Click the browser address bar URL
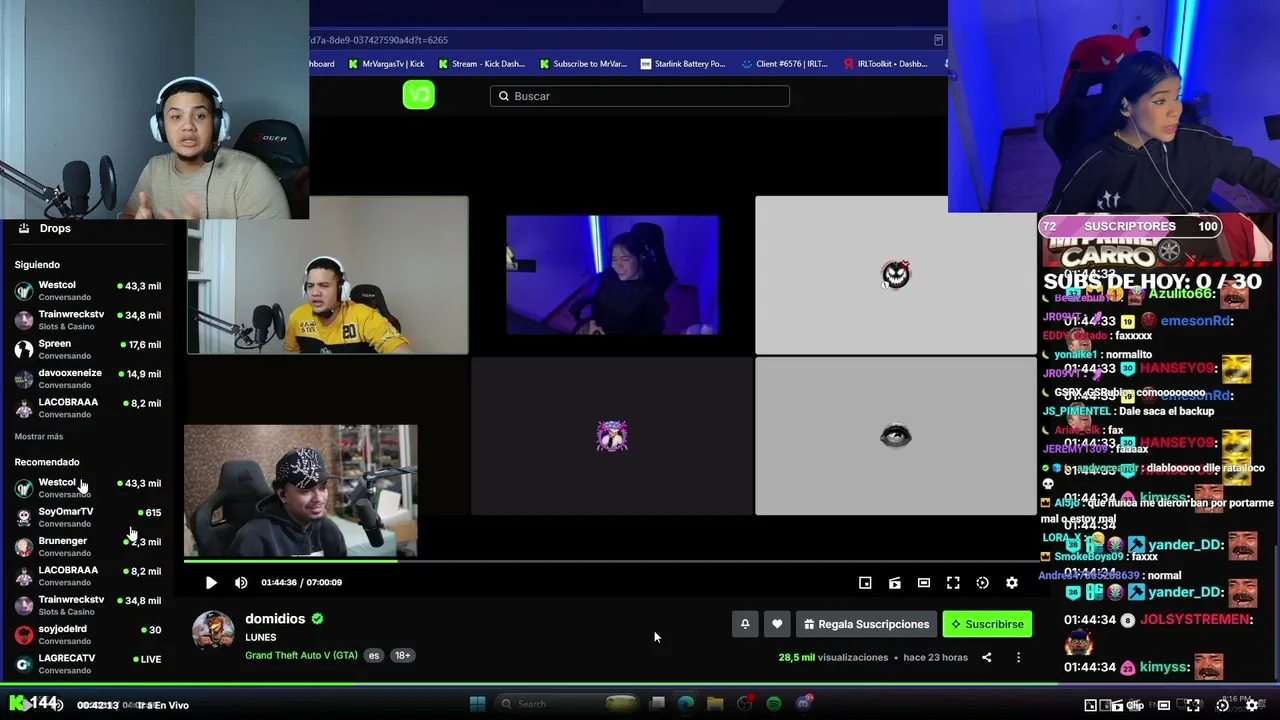This screenshot has height=720, width=1280. [380, 40]
